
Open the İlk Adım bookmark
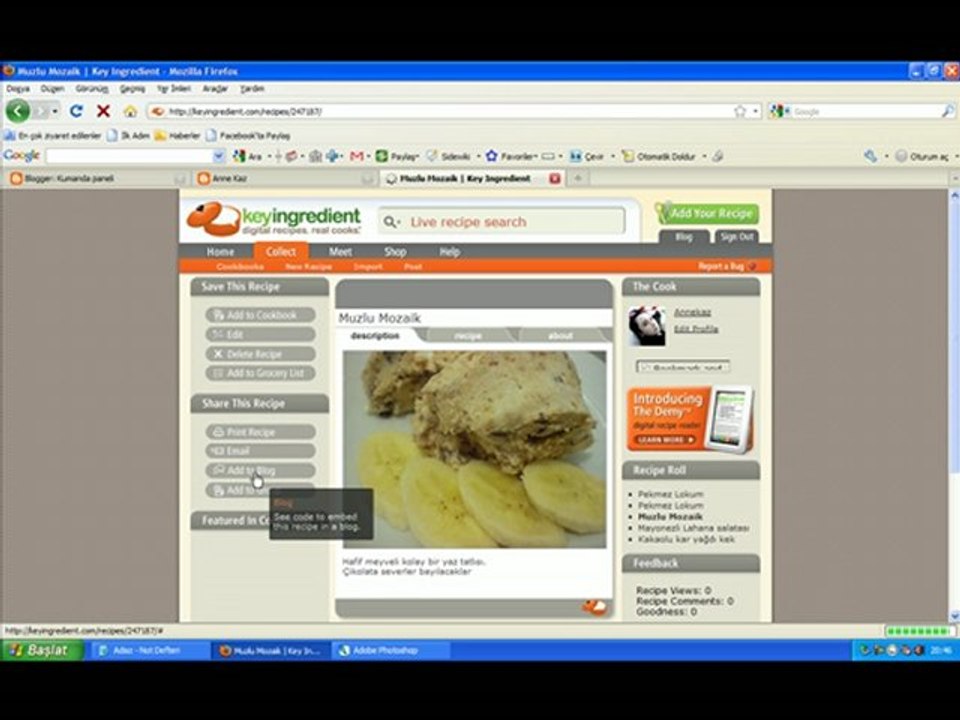coord(128,135)
